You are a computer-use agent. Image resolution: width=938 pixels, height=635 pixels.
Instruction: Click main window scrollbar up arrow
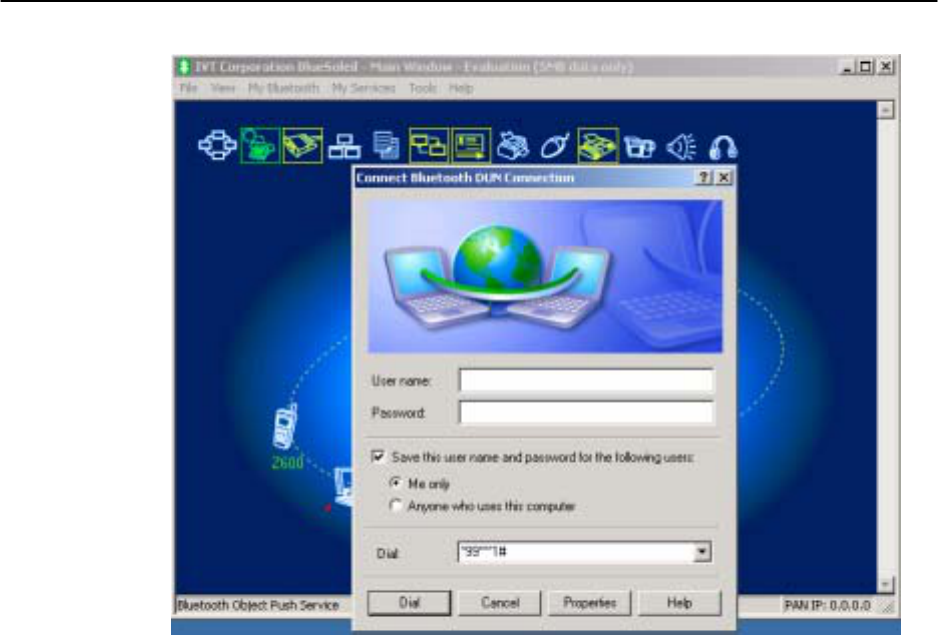click(x=886, y=110)
